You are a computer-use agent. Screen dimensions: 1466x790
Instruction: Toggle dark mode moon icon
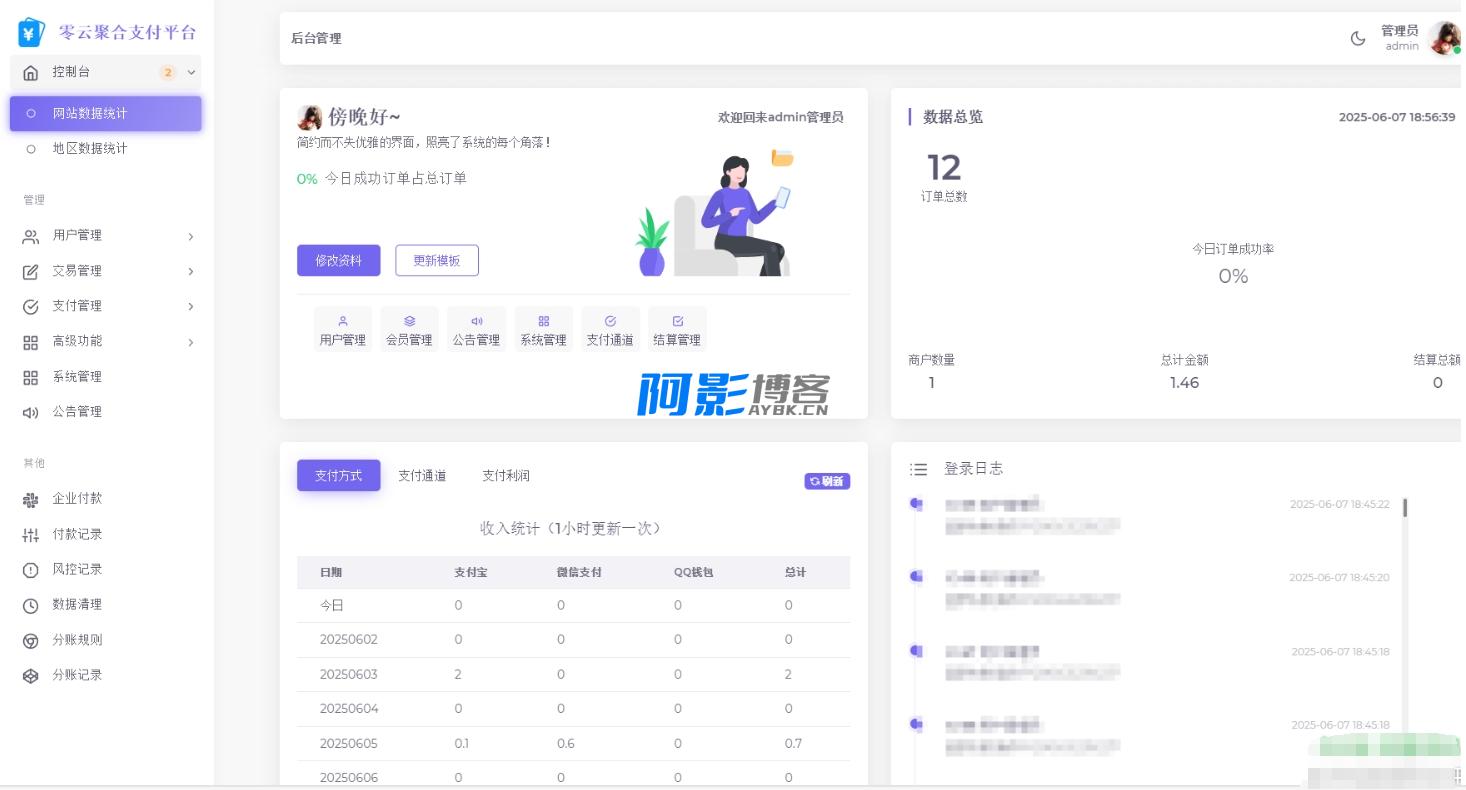tap(1357, 39)
